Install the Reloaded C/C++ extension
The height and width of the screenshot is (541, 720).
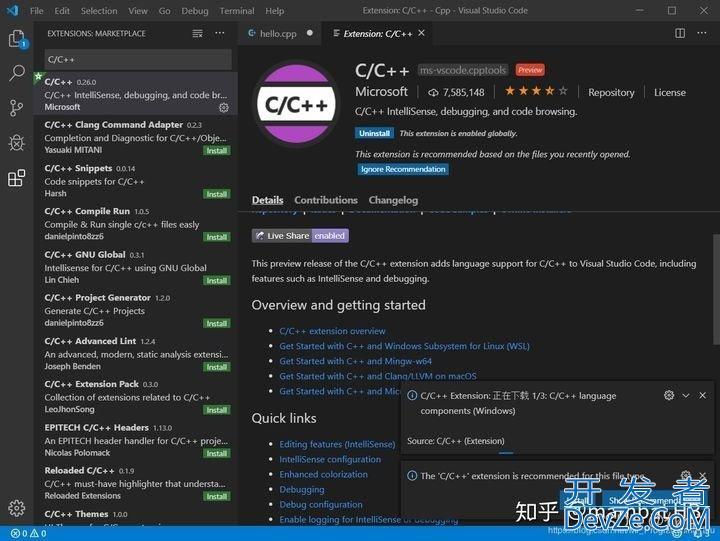[x=217, y=496]
